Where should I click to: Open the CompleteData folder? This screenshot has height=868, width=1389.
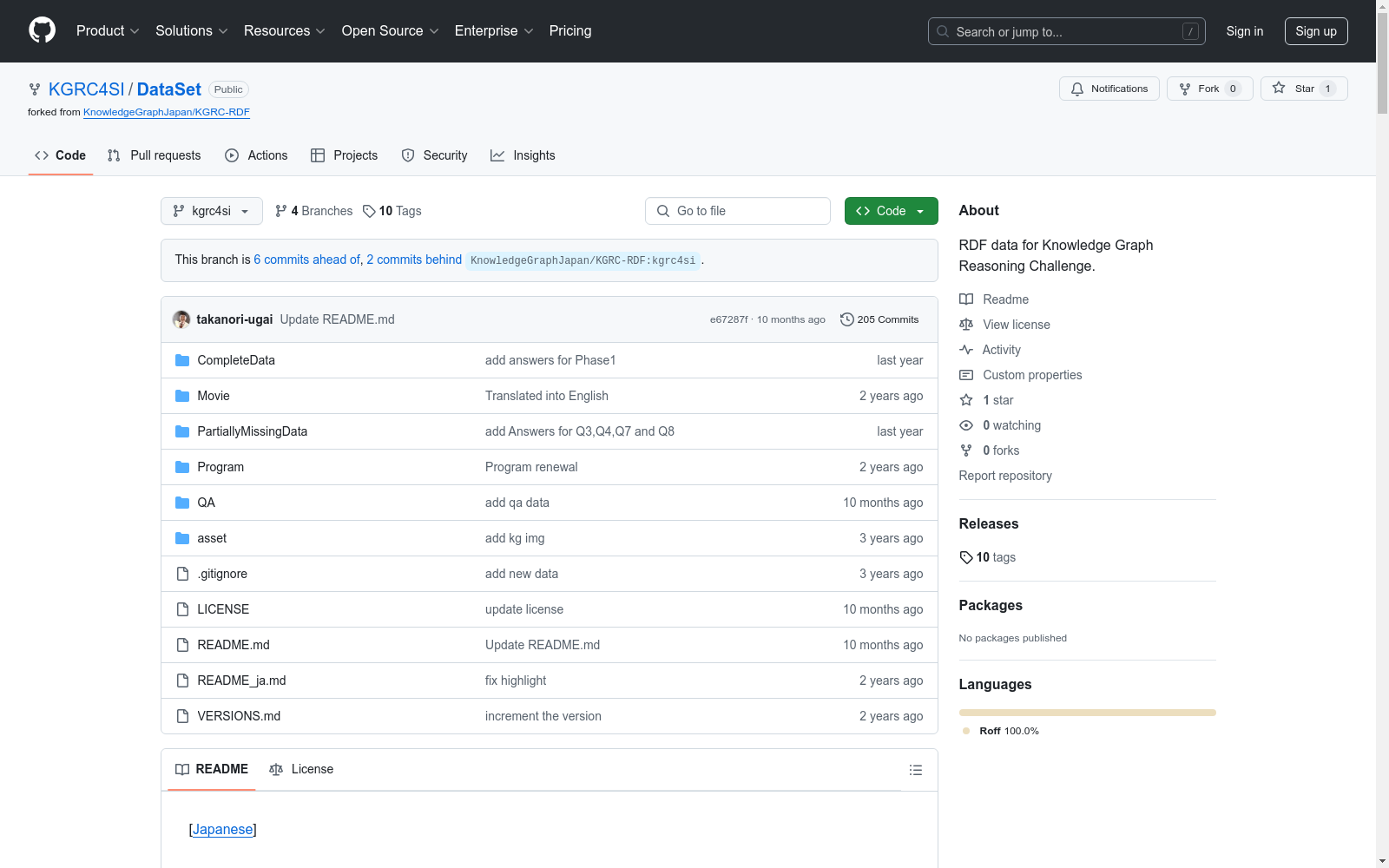pos(236,360)
